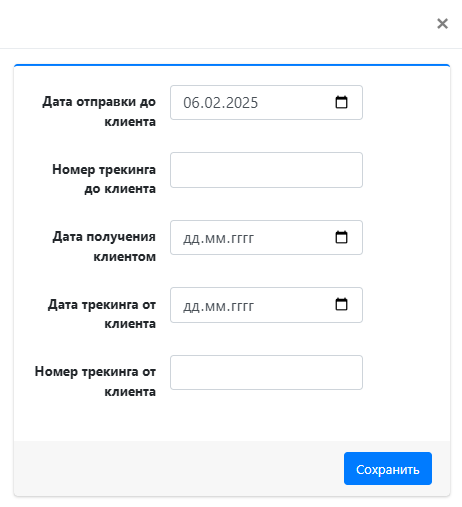This screenshot has height=507, width=462.
Task: Select гггг placeholder in Дата трекинга от клиента
Action: 242,306
